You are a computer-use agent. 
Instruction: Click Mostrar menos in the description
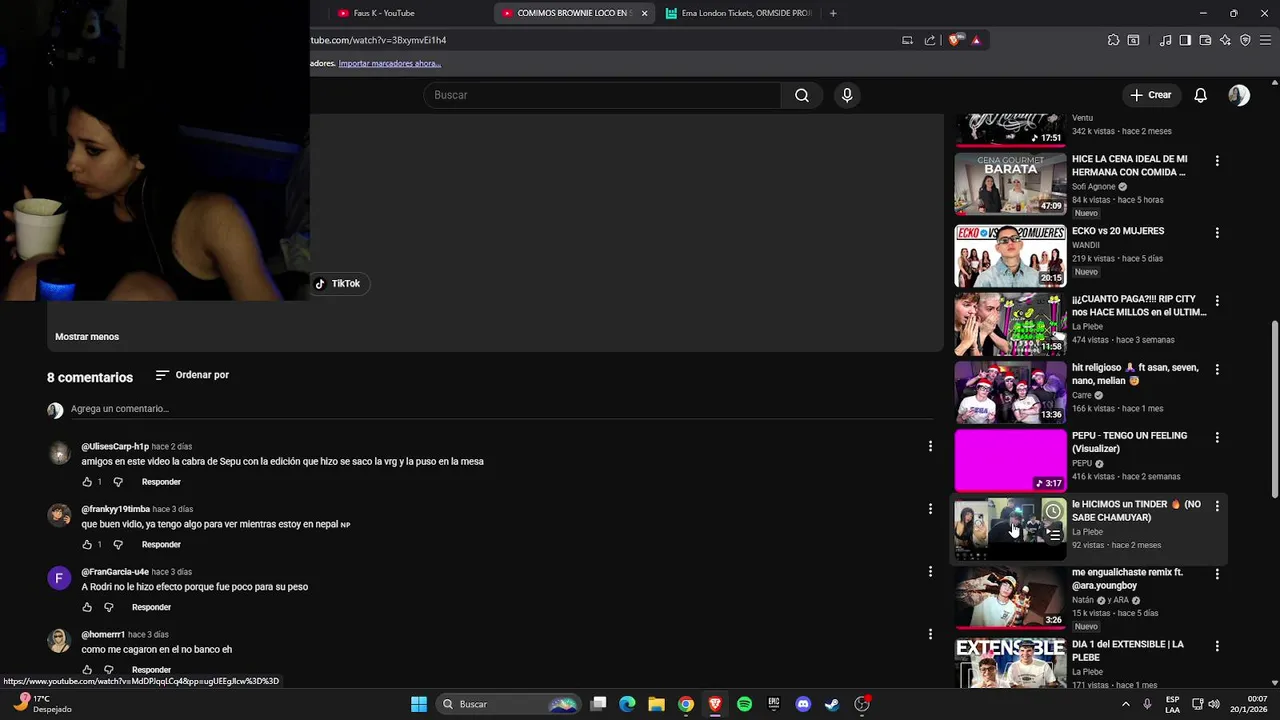click(x=87, y=337)
